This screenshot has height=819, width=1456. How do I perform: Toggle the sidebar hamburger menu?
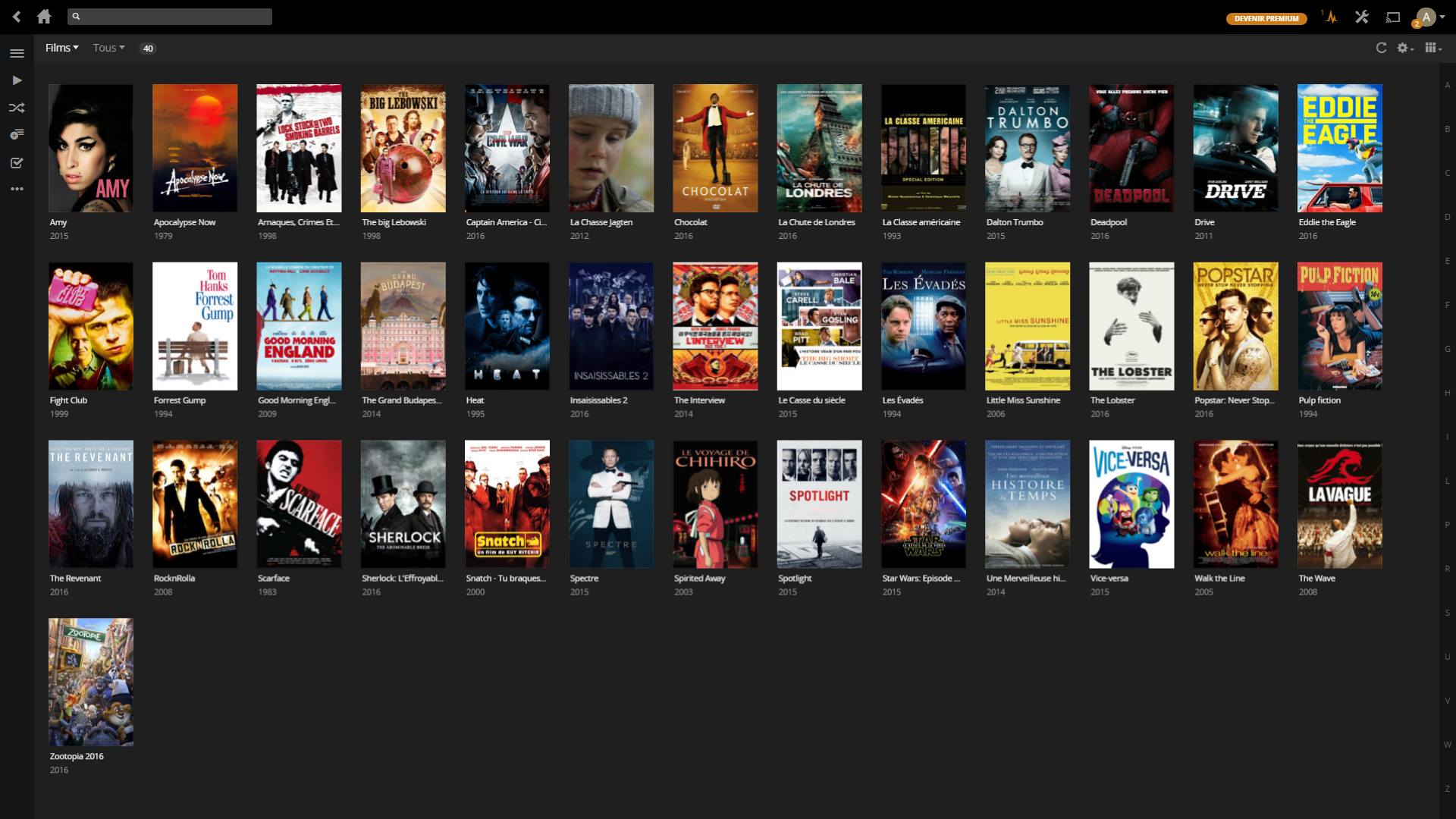[17, 53]
